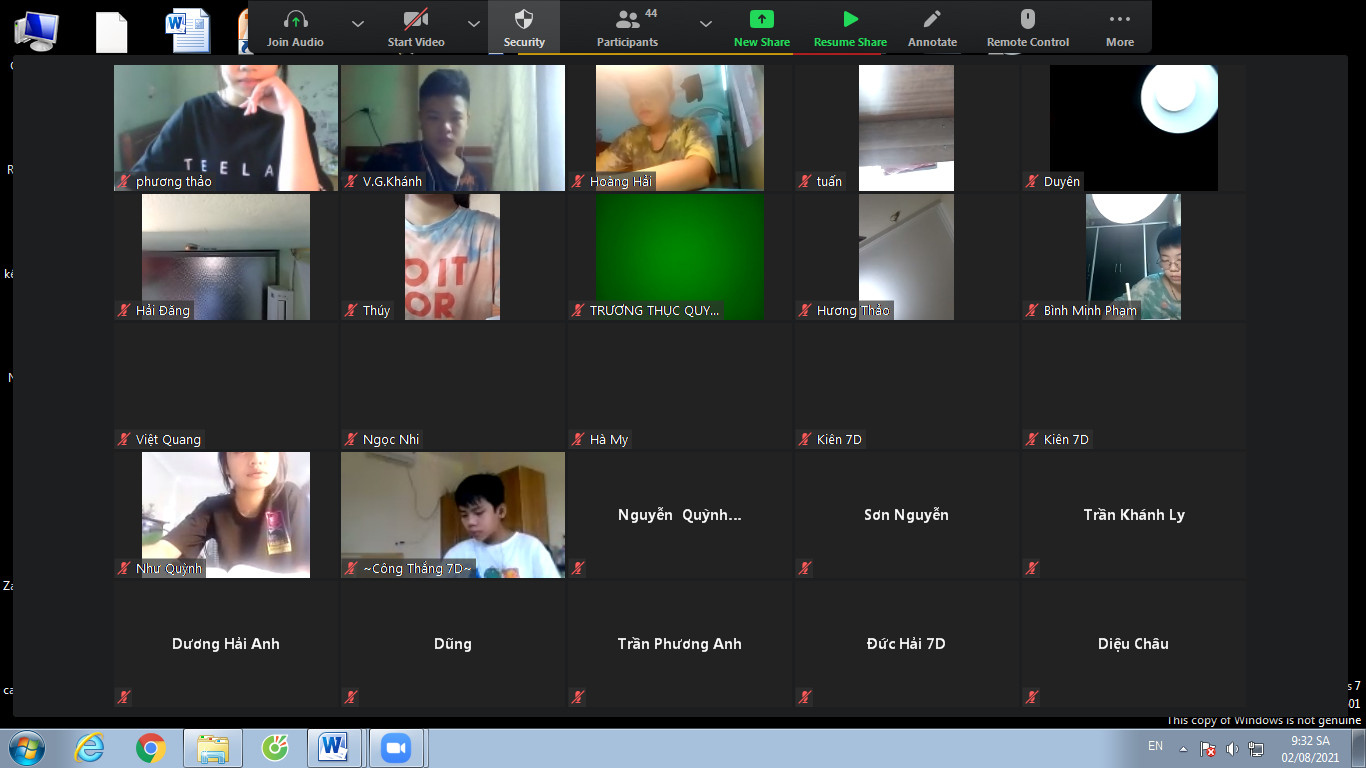The height and width of the screenshot is (768, 1366).
Task: Select the Annotate pencil tool
Action: 932,20
